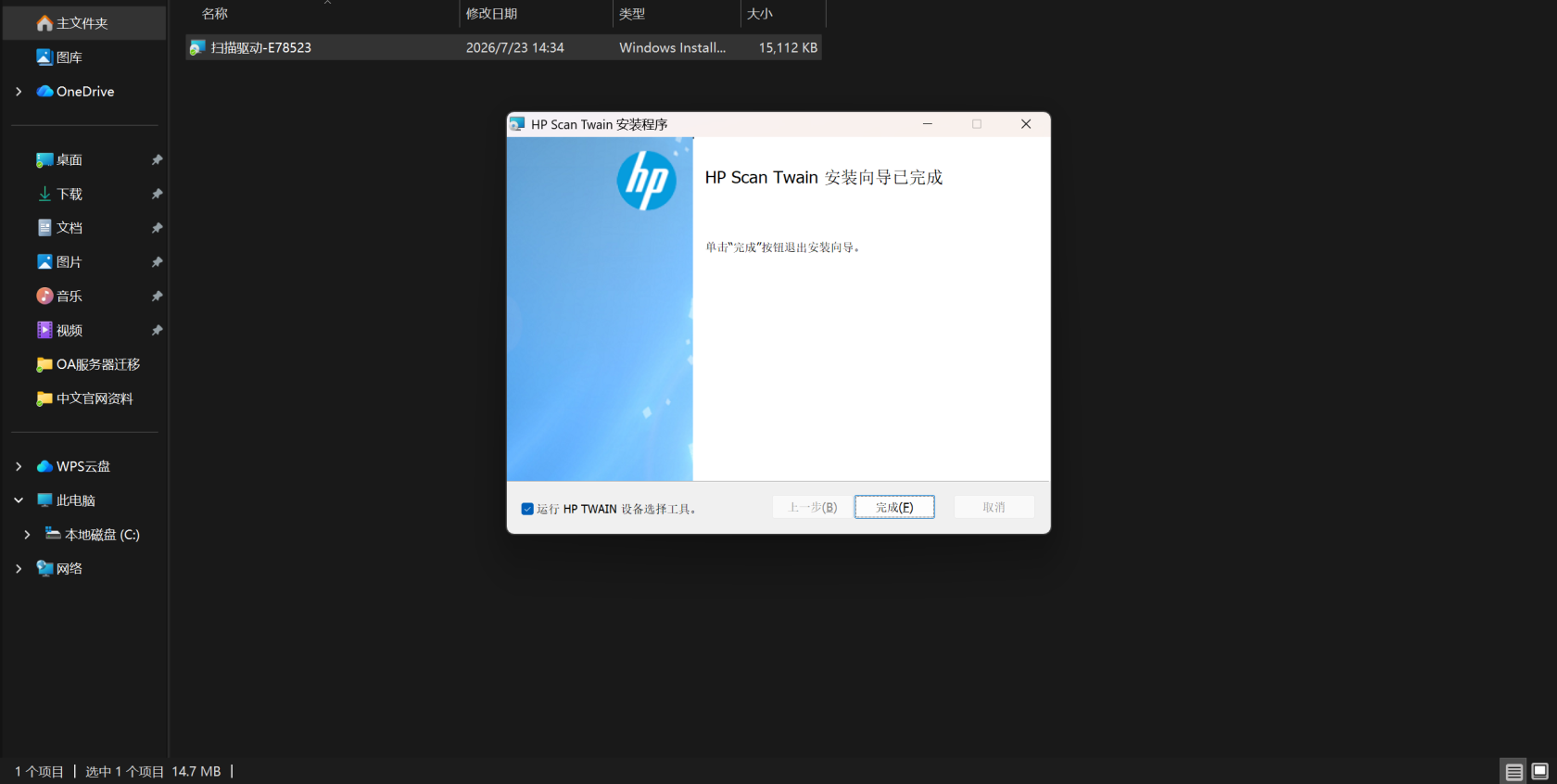Uncheck 运行 HP TWAIN 设备选择工具 checkbox

point(527,509)
